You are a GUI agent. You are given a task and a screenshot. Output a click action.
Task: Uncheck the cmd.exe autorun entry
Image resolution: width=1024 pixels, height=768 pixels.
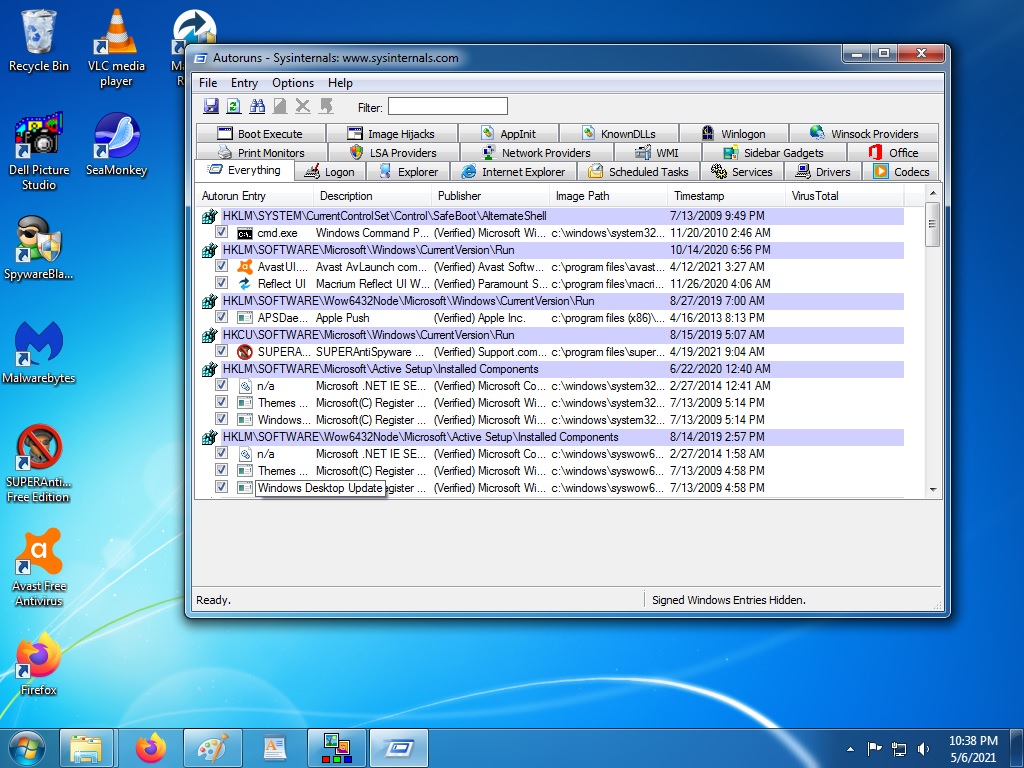tap(221, 232)
